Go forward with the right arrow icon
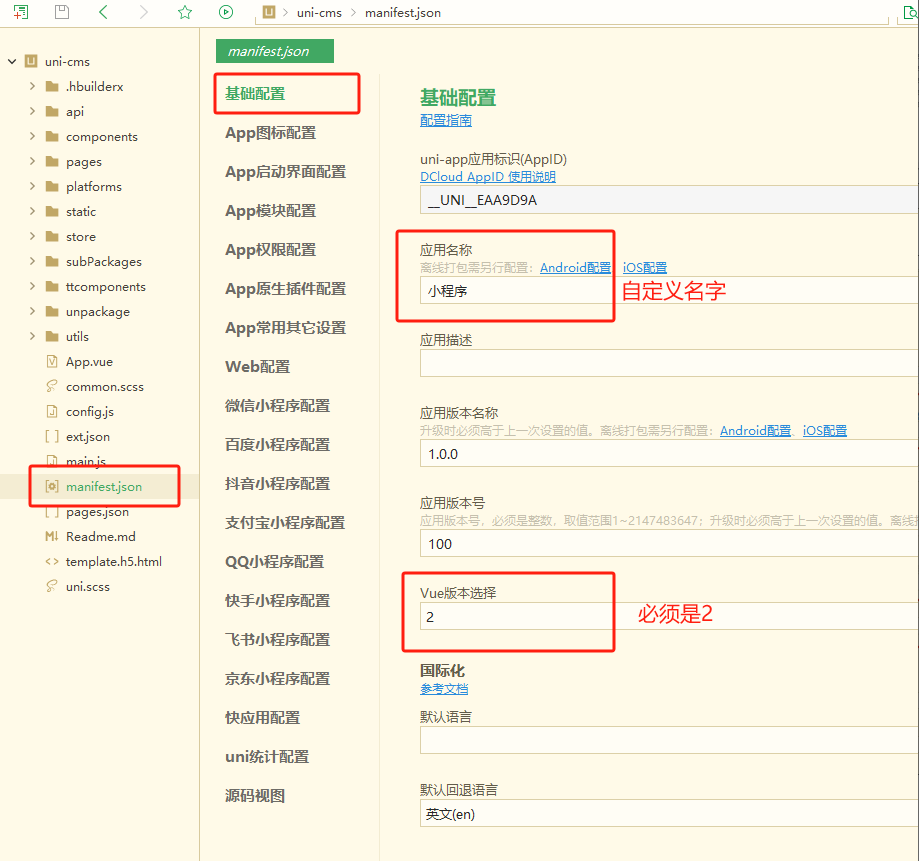The height and width of the screenshot is (861, 919). click(144, 12)
